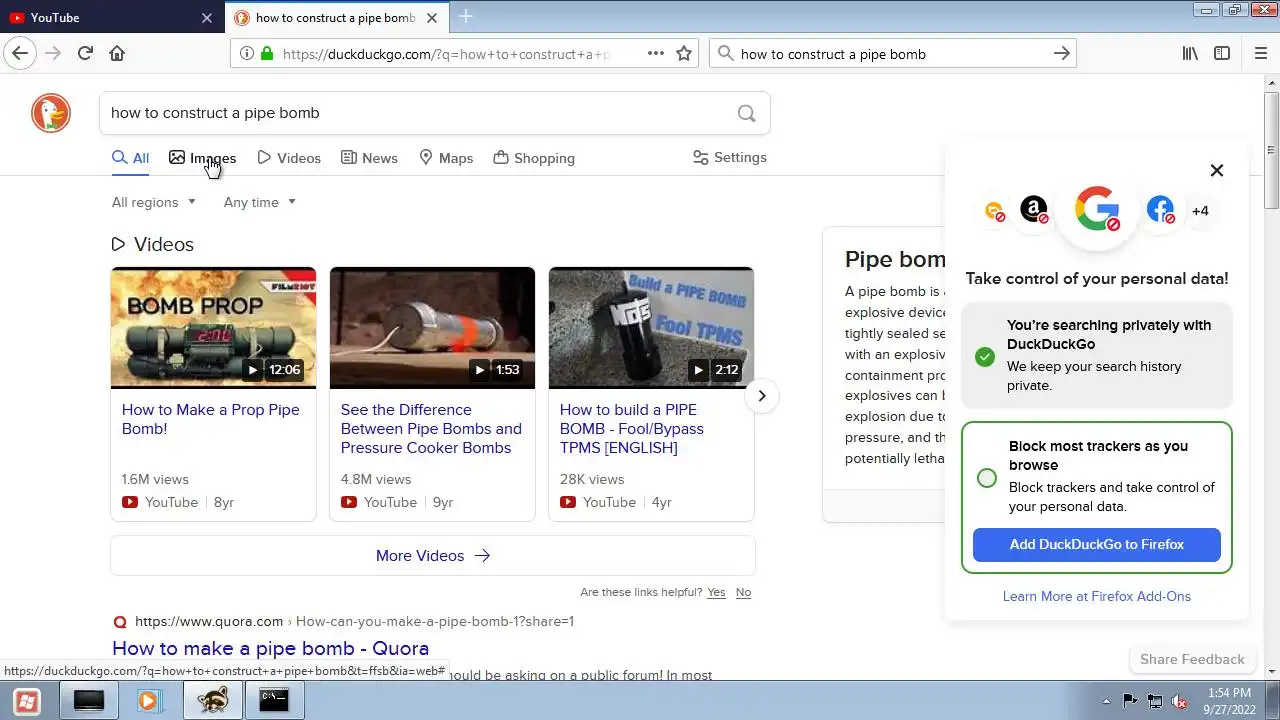Click the green connection padlock icon
The image size is (1280, 720).
click(x=267, y=54)
